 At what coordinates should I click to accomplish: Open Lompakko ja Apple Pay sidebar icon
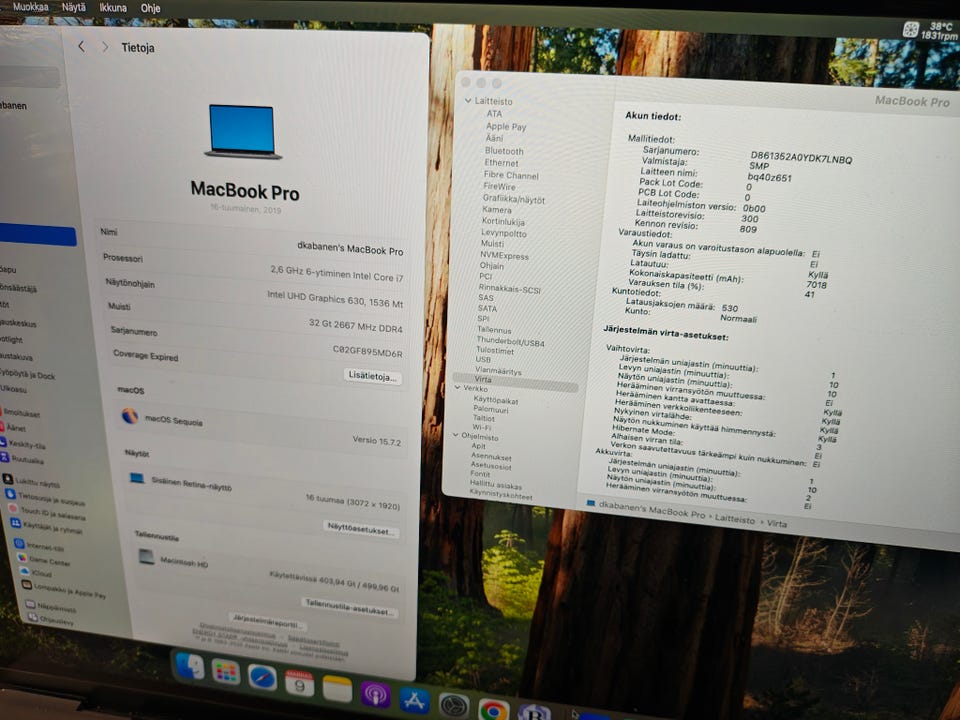(28, 585)
